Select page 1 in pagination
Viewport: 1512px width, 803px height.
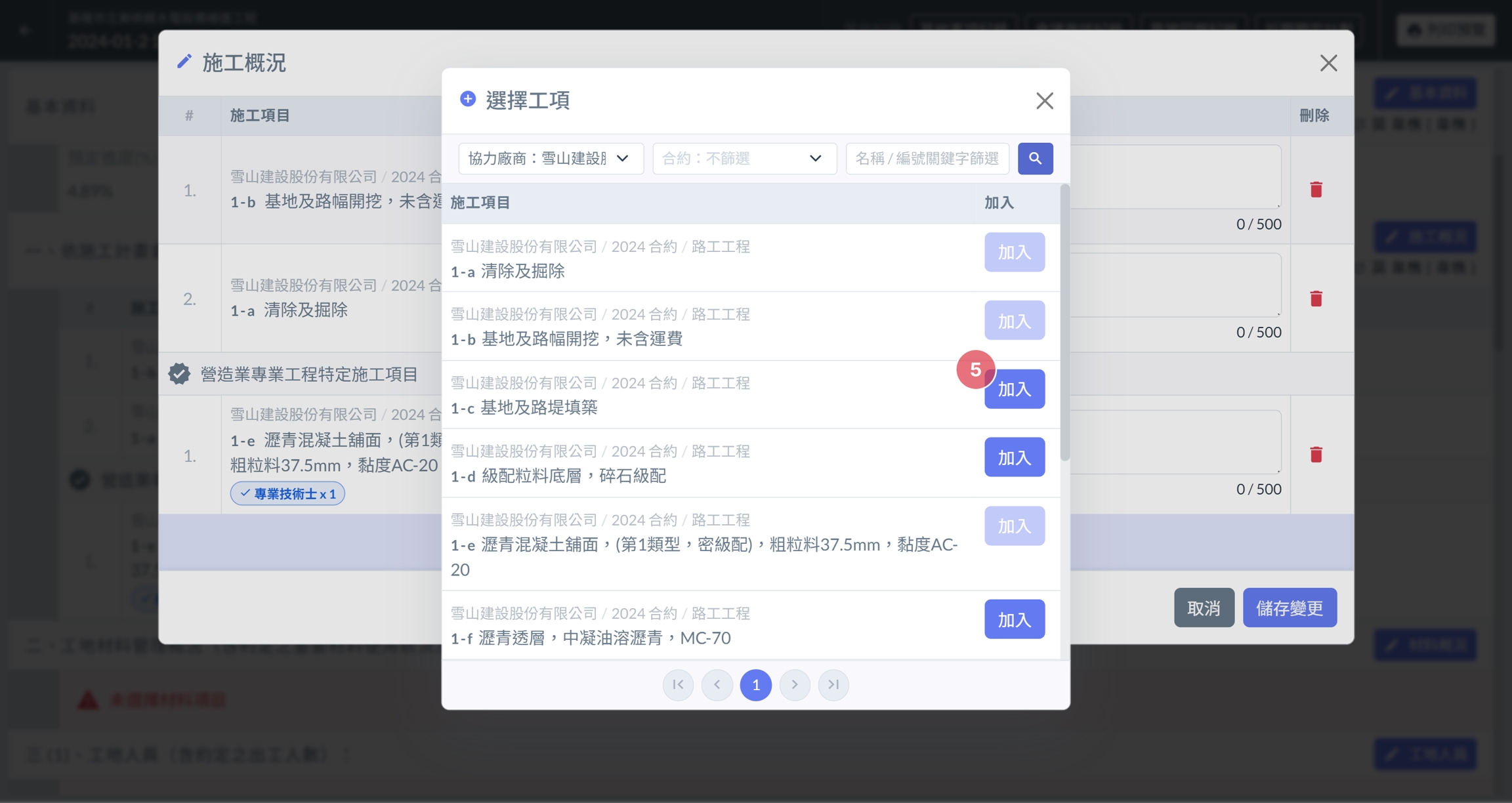click(x=755, y=685)
